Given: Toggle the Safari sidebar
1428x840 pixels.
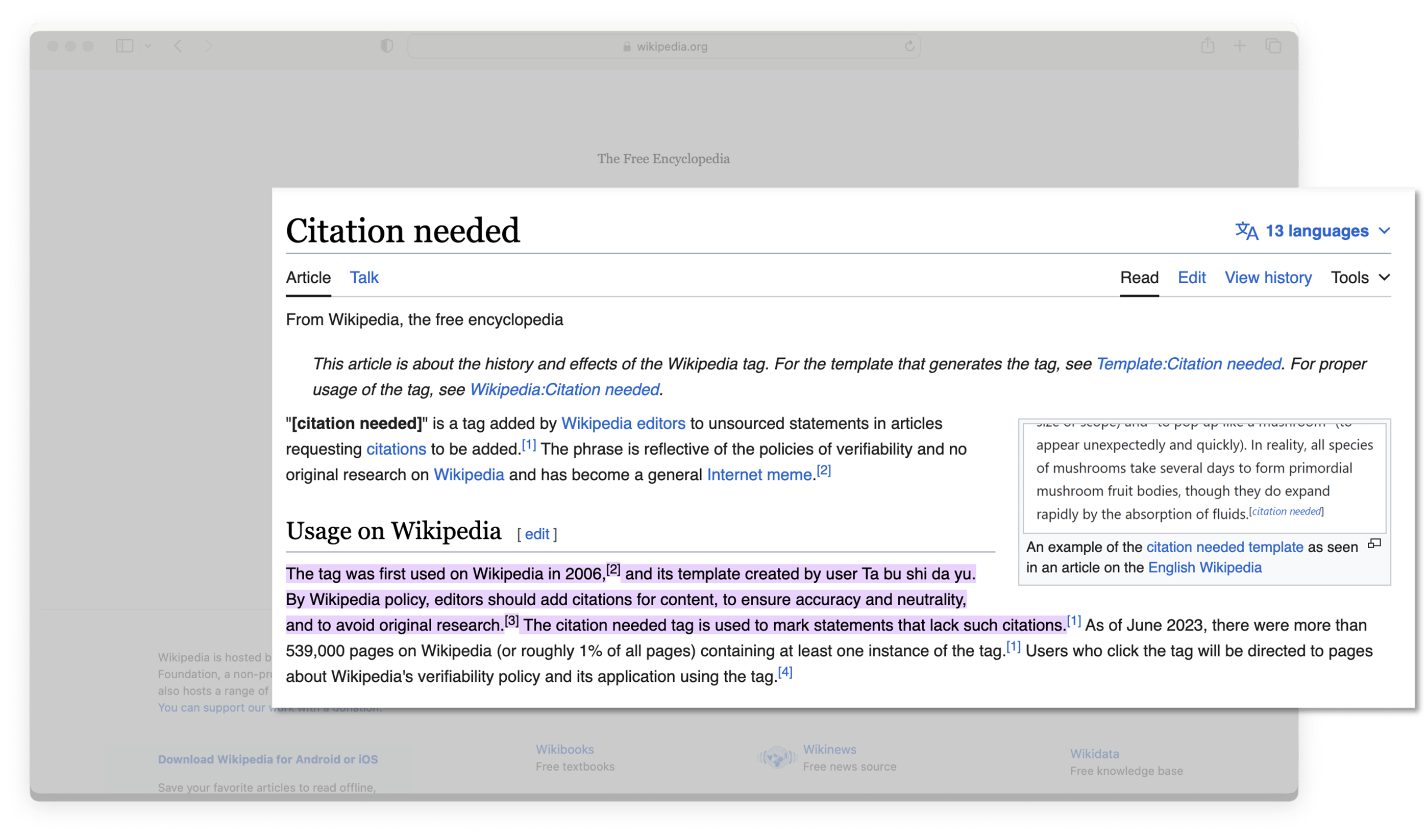Looking at the screenshot, I should [125, 46].
